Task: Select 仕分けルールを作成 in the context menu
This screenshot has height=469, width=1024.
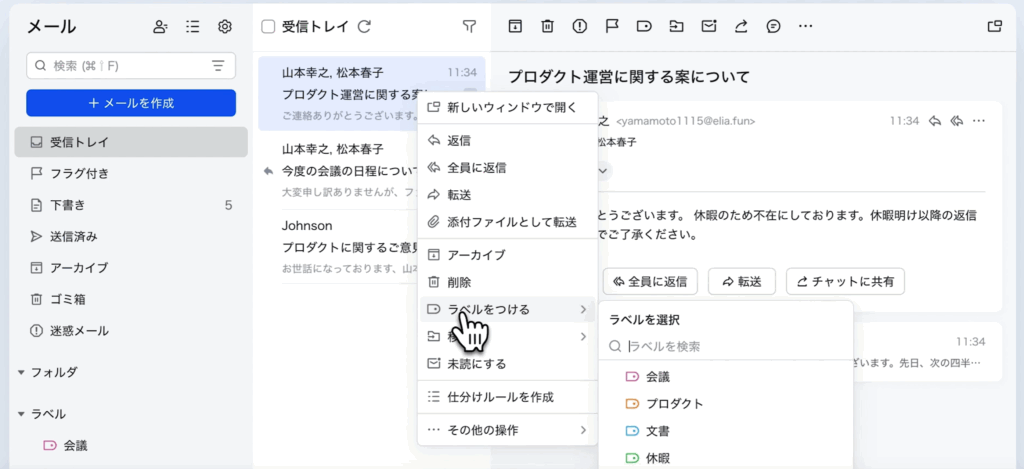Action: (x=500, y=397)
